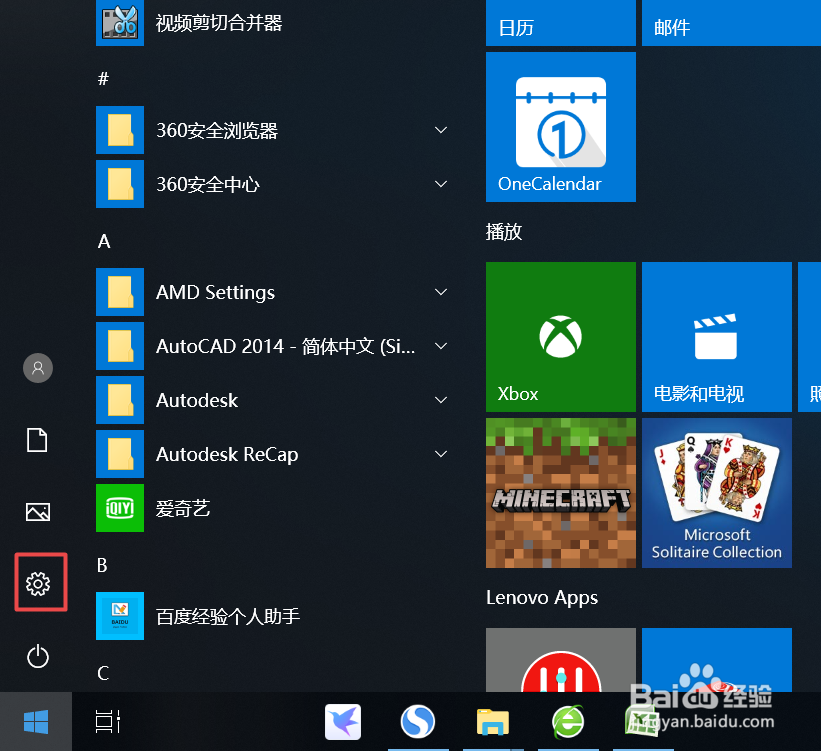Launch iQIYI from its green icon
Image resolution: width=821 pixels, height=751 pixels.
pos(120,507)
